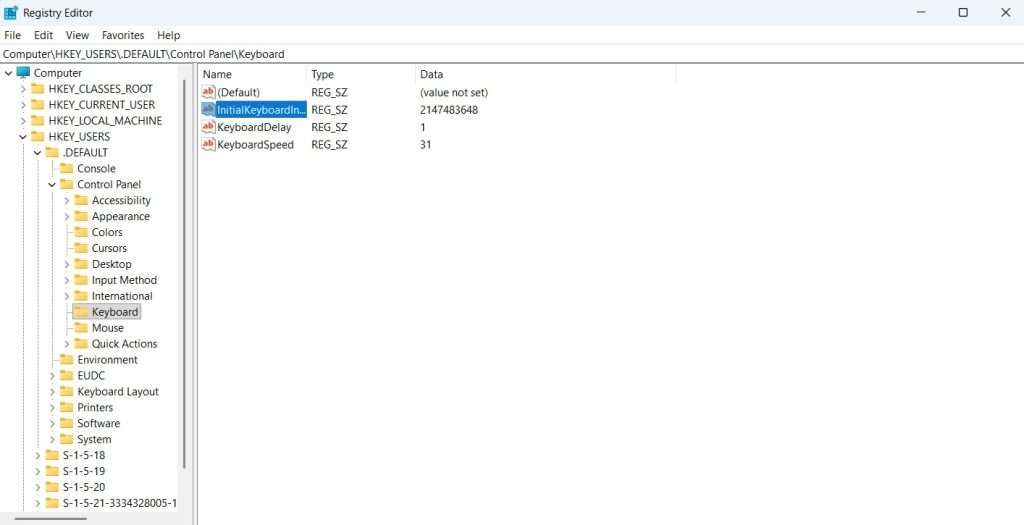Open the File menu
This screenshot has width=1024, height=525.
[12, 35]
